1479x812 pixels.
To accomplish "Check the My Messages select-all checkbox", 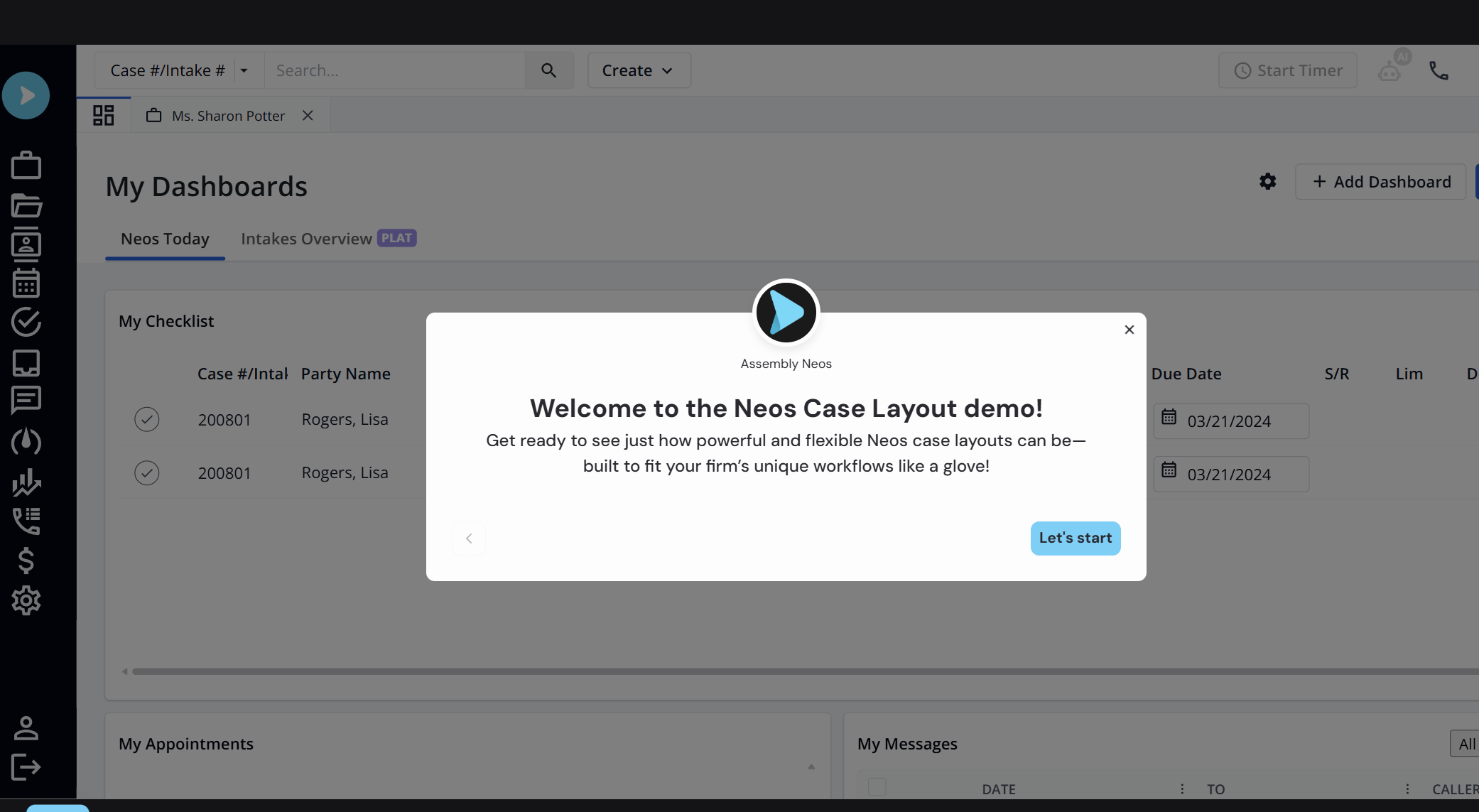I will [x=877, y=787].
